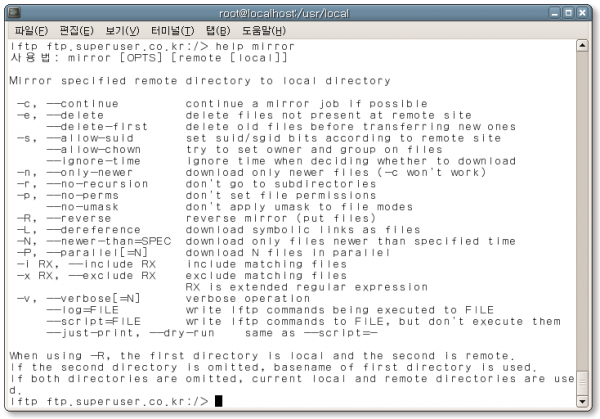Click 'verbose operation' description
The image size is (600, 419).
(x=248, y=298)
